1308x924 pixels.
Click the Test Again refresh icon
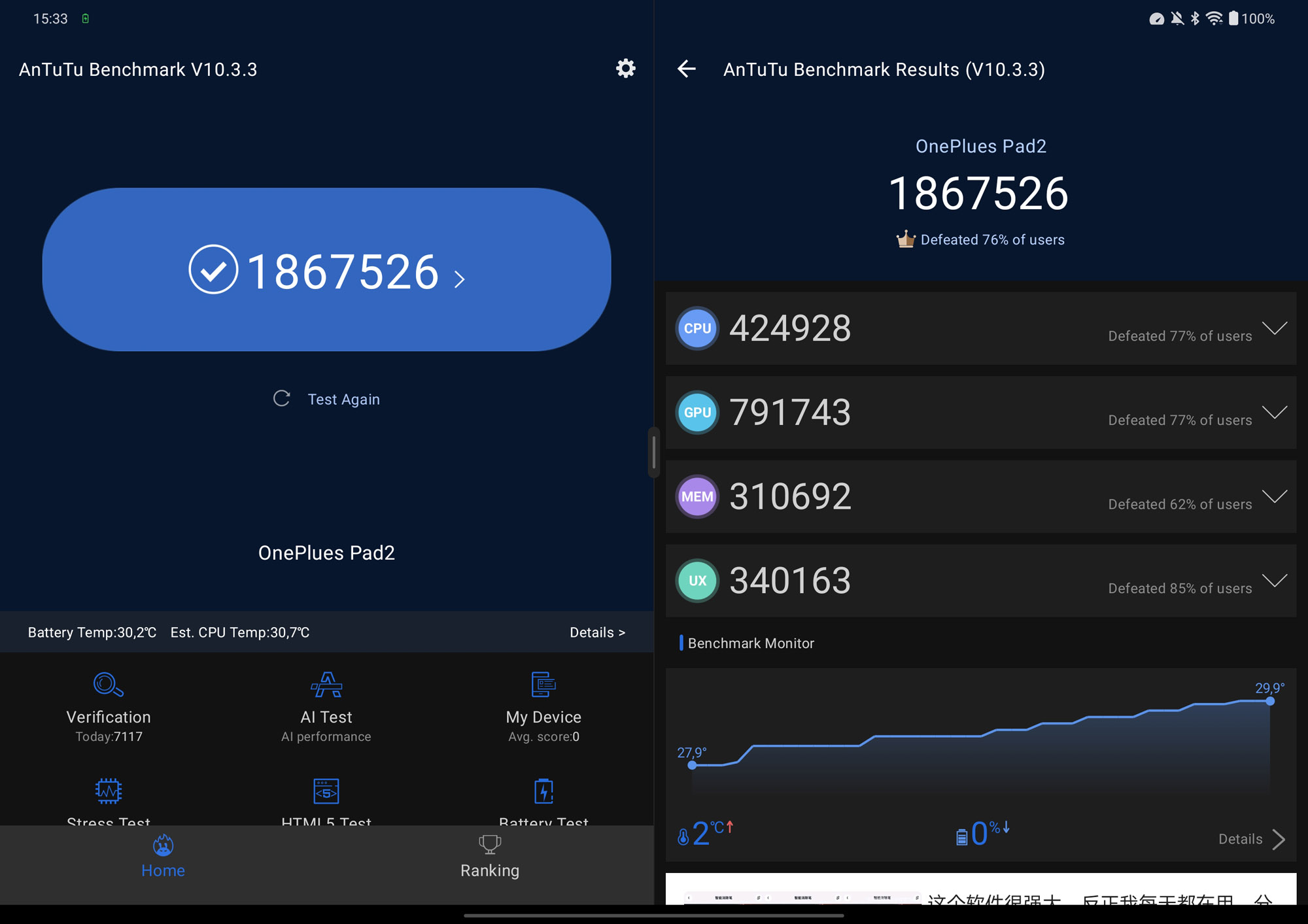click(282, 398)
